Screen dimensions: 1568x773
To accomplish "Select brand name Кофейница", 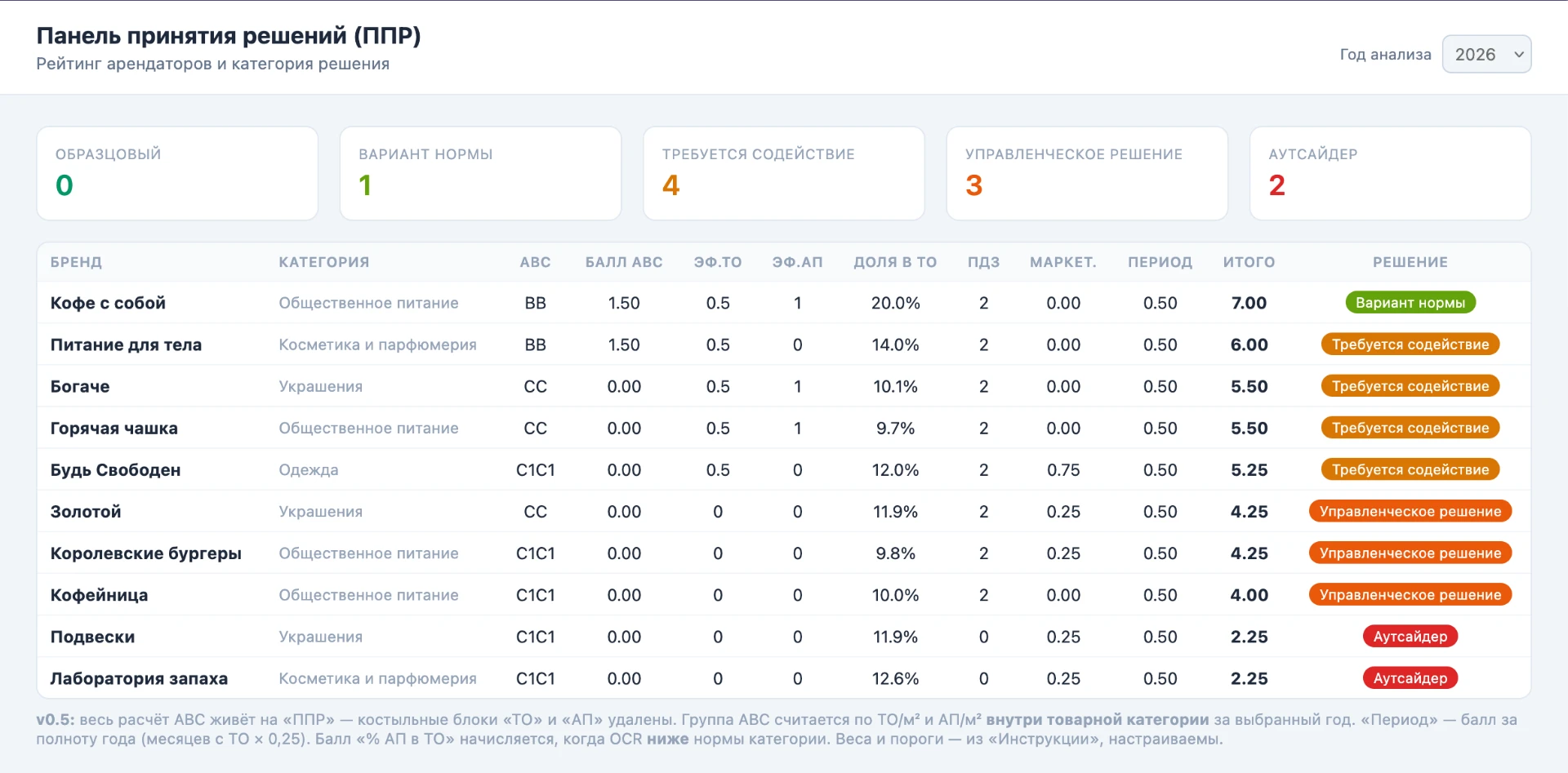I will (99, 595).
